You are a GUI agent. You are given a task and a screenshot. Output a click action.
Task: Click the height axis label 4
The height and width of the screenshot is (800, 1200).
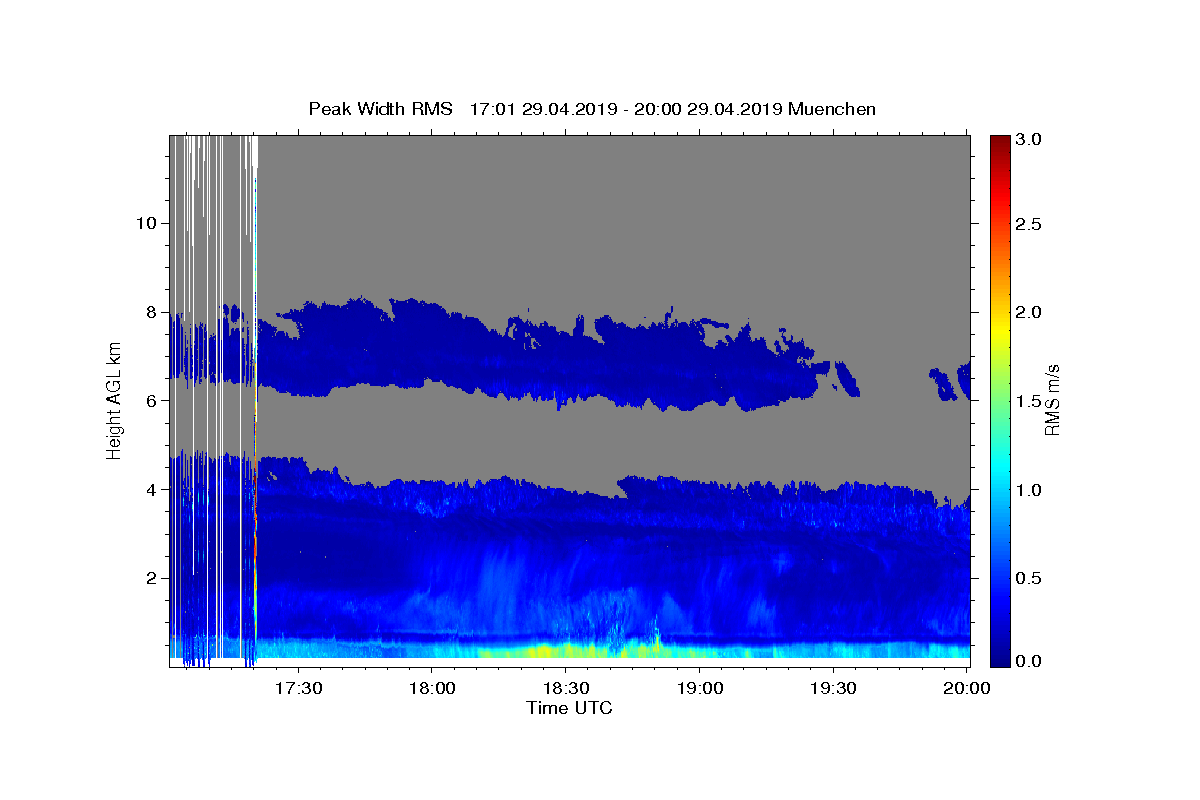pos(150,489)
